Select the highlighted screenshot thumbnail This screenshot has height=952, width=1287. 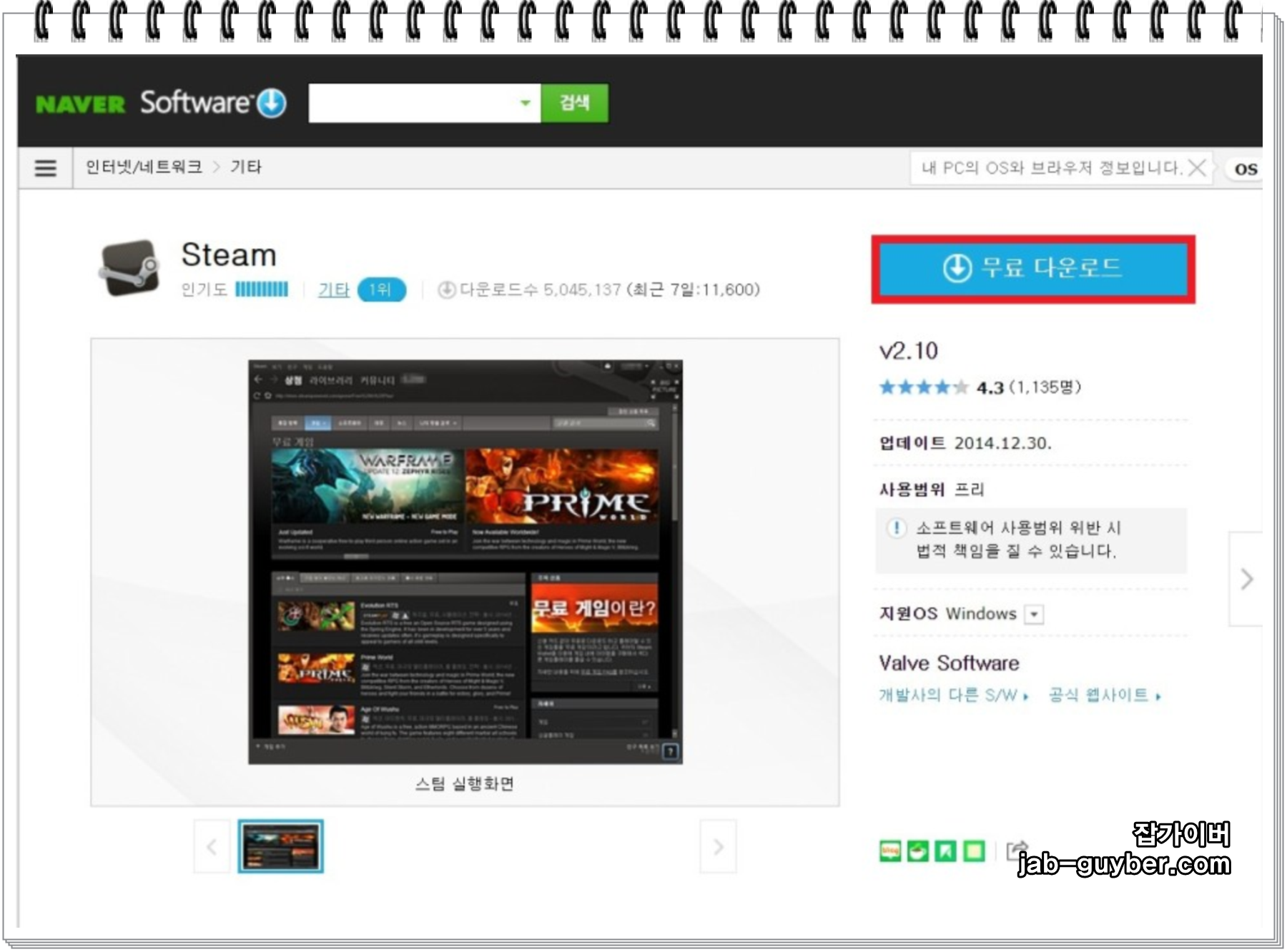click(280, 846)
